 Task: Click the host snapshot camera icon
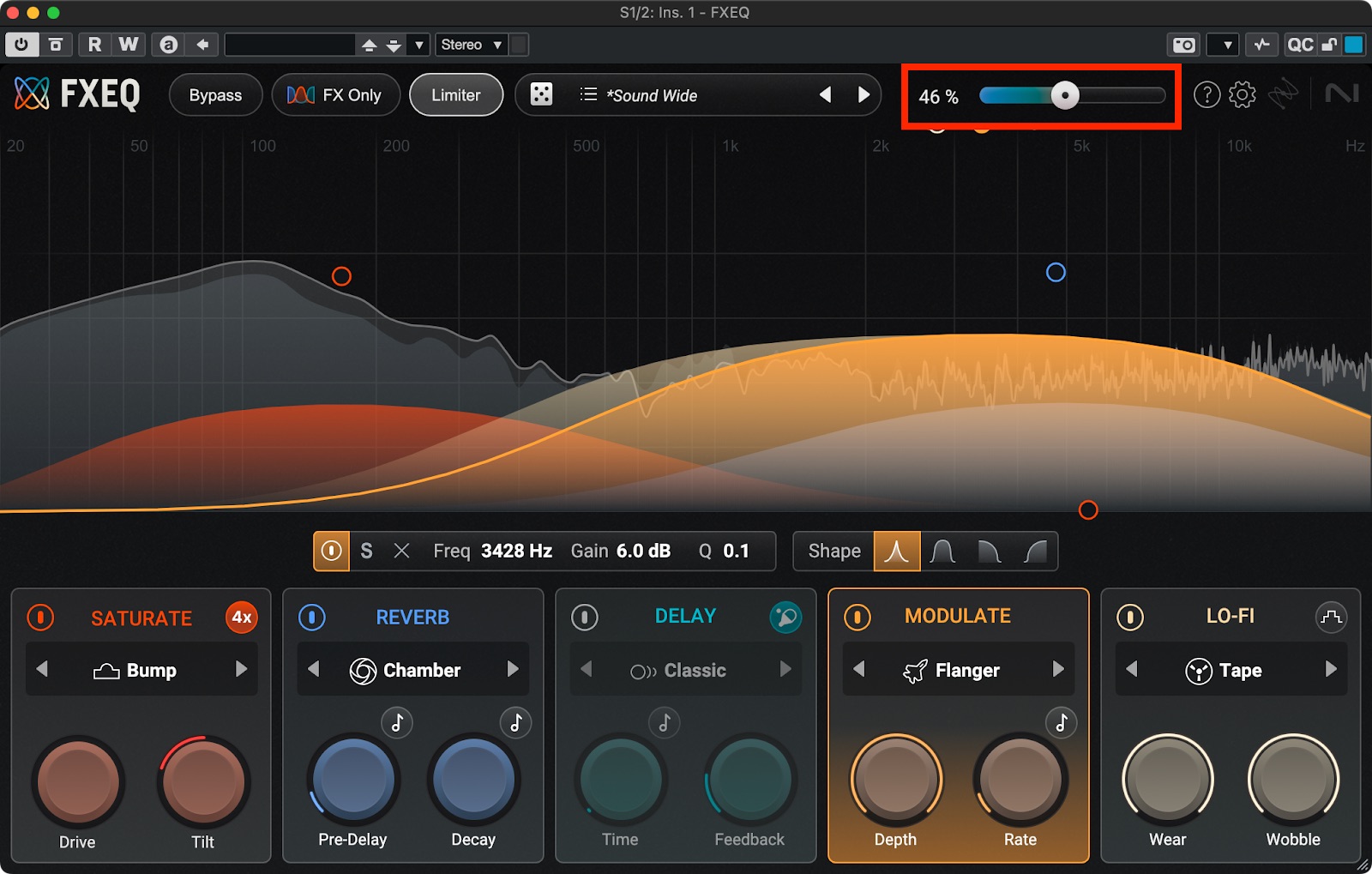[1184, 45]
